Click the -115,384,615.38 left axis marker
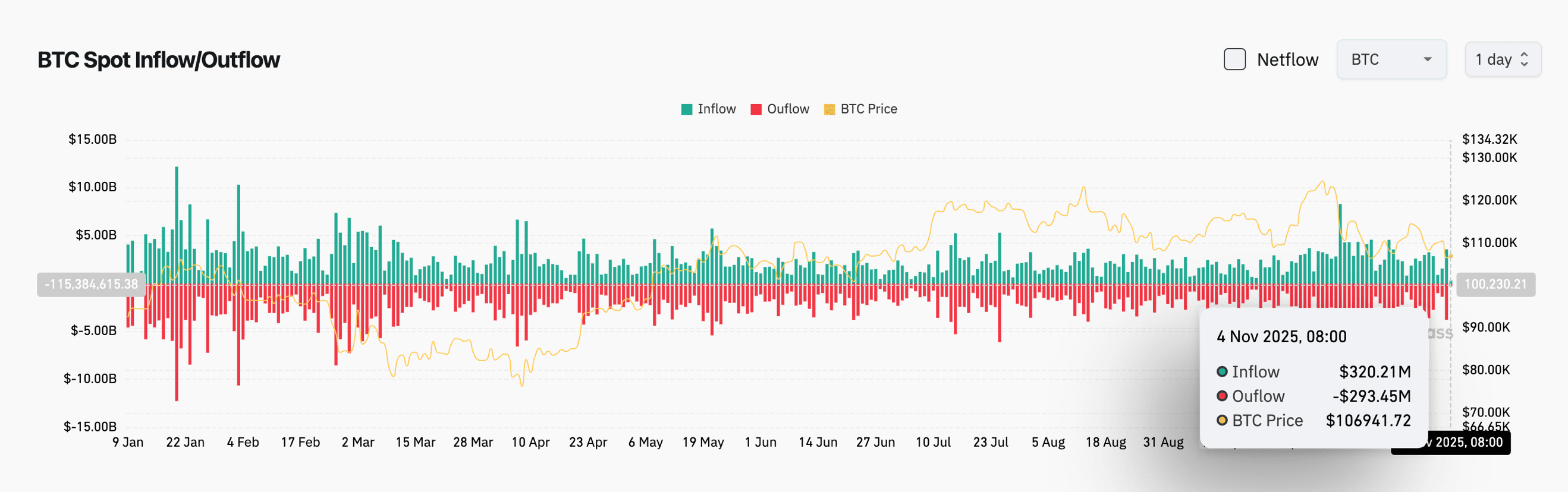This screenshot has height=492, width=1568. [x=92, y=284]
